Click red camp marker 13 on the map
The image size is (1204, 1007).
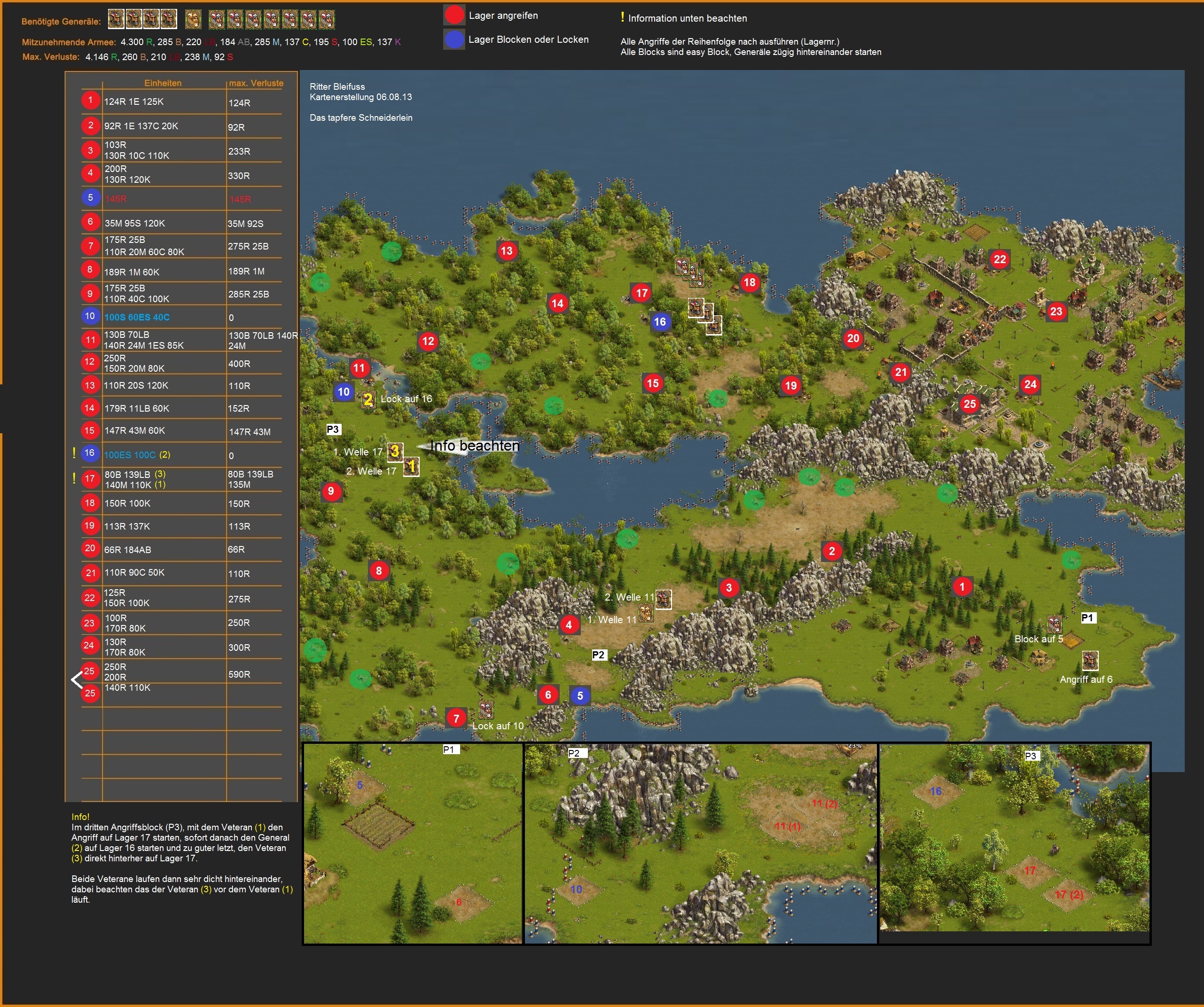point(507,250)
